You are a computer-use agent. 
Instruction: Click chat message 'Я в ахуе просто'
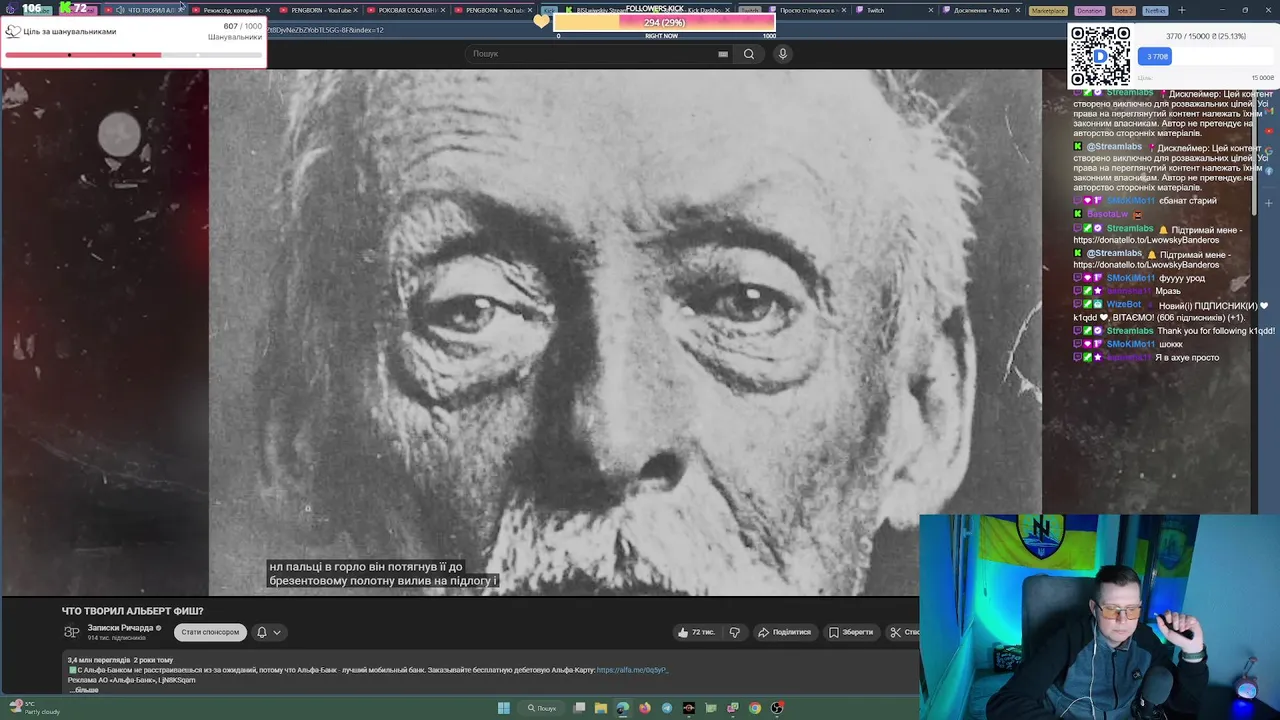(1187, 357)
